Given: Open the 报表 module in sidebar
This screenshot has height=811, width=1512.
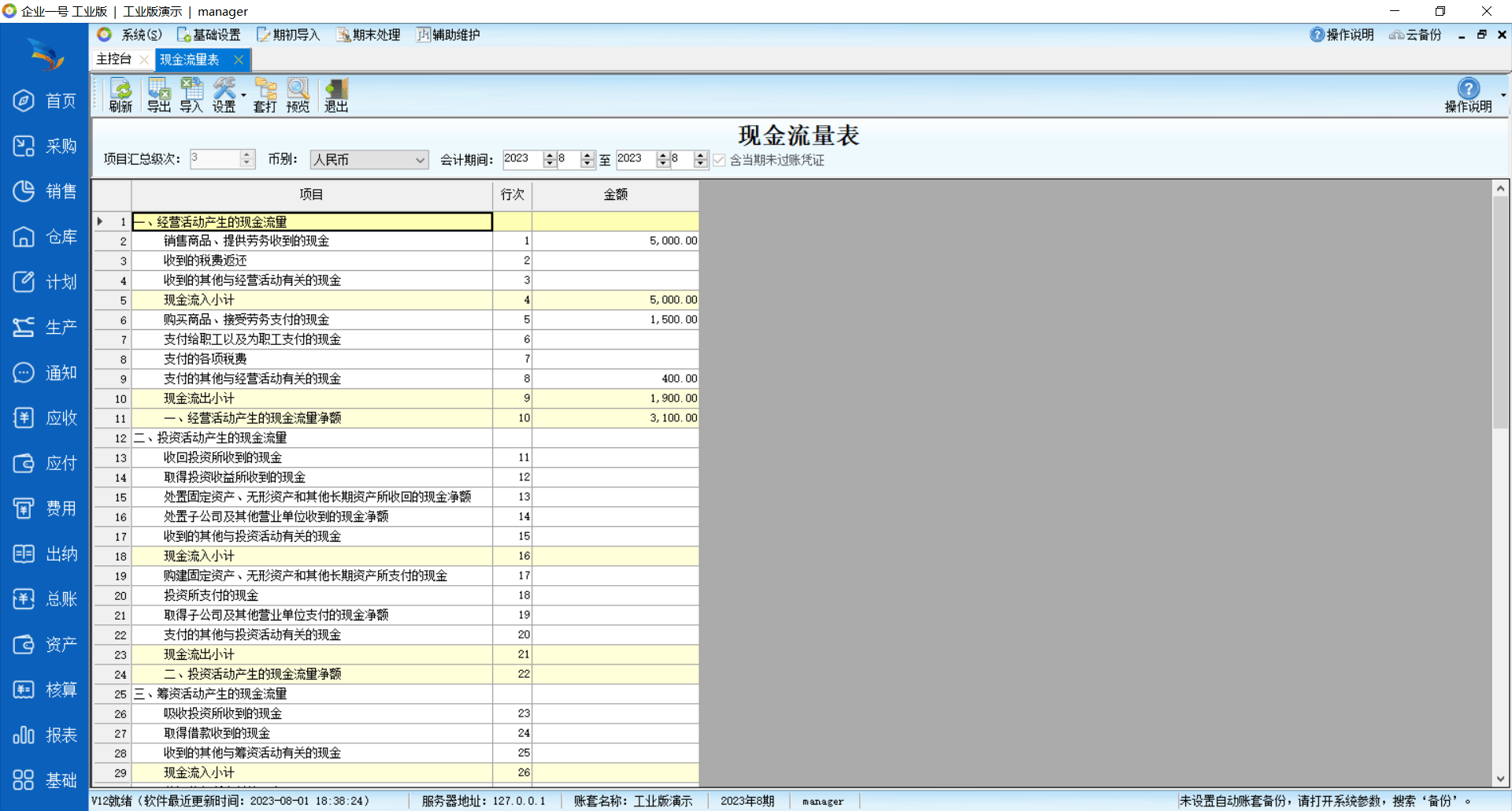Looking at the screenshot, I should 45,735.
